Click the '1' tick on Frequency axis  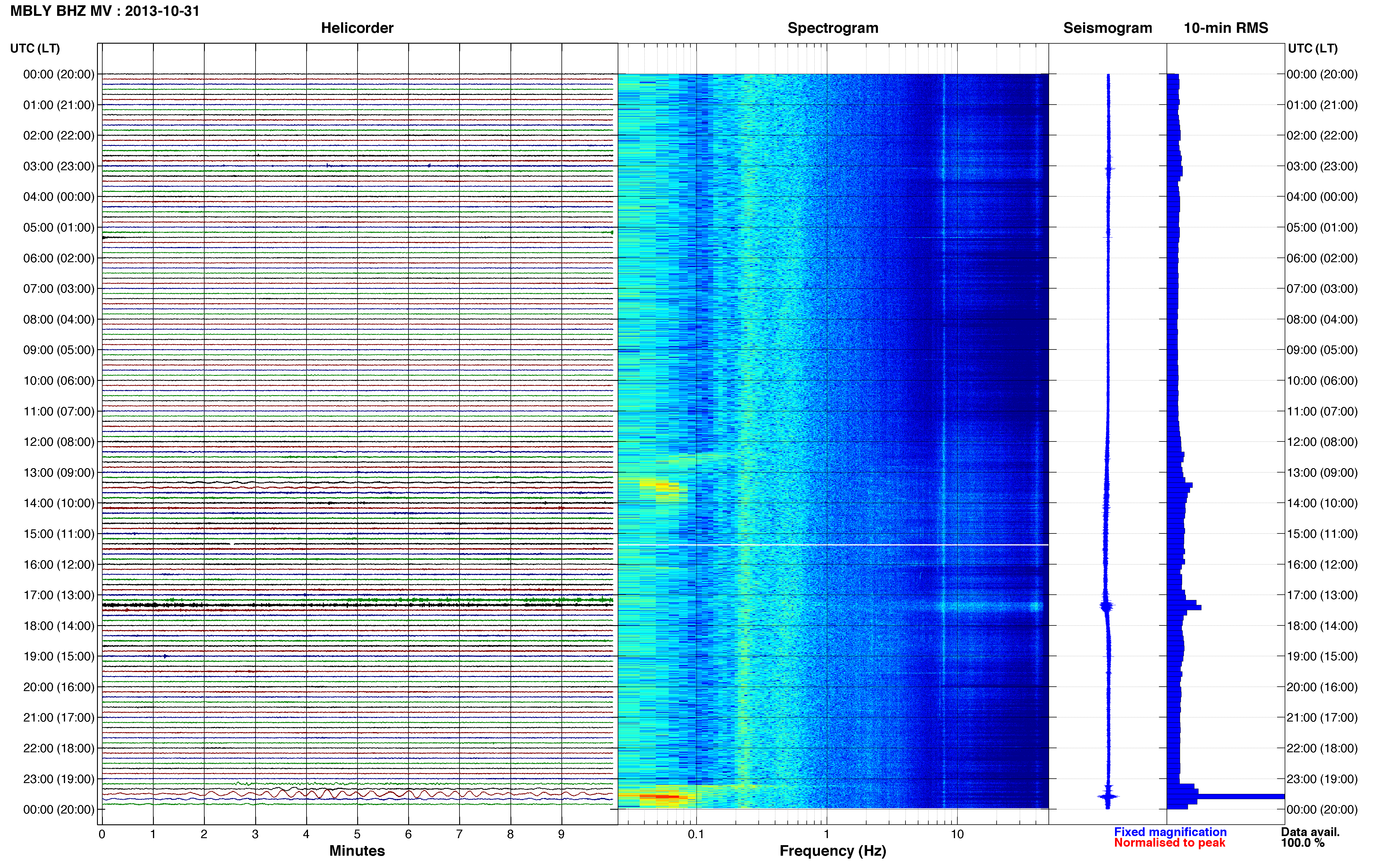tap(826, 834)
